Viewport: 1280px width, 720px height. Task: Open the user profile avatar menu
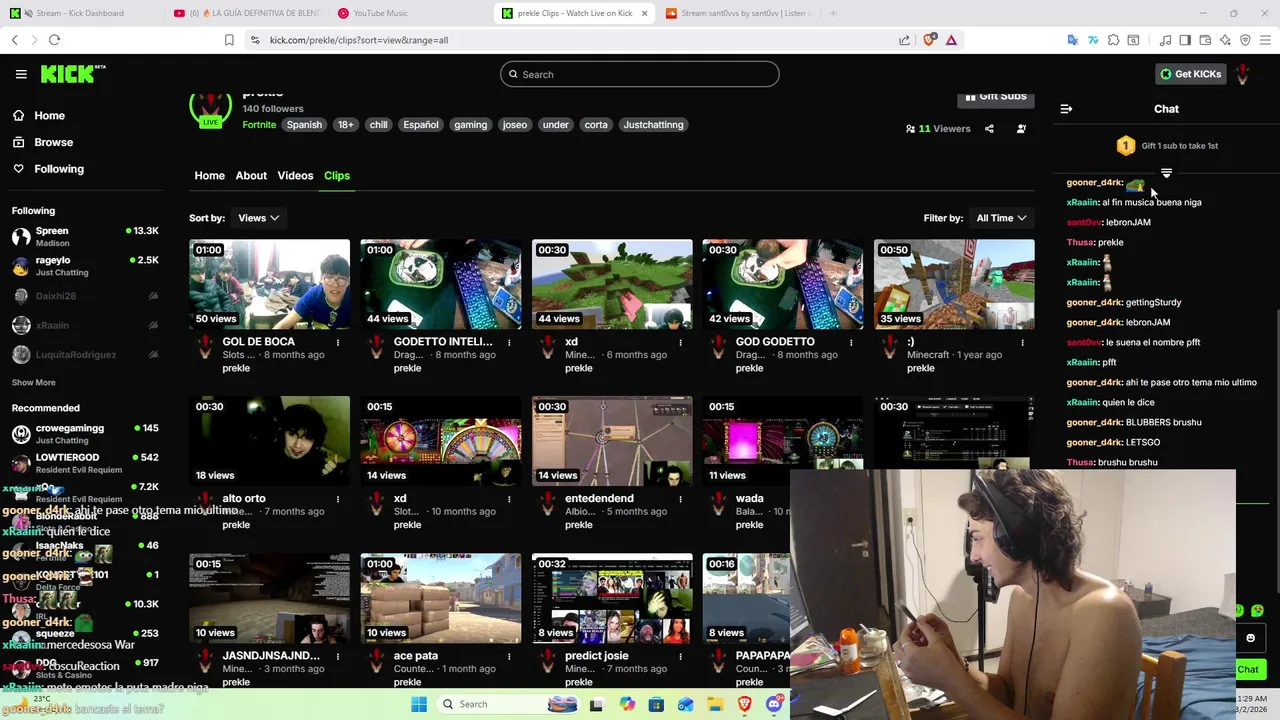[1243, 74]
